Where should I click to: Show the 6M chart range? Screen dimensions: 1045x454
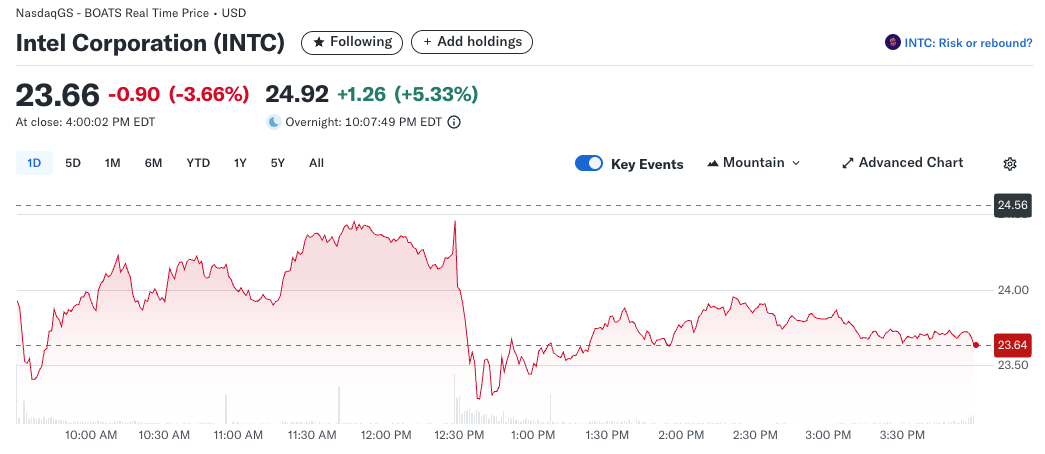[153, 163]
